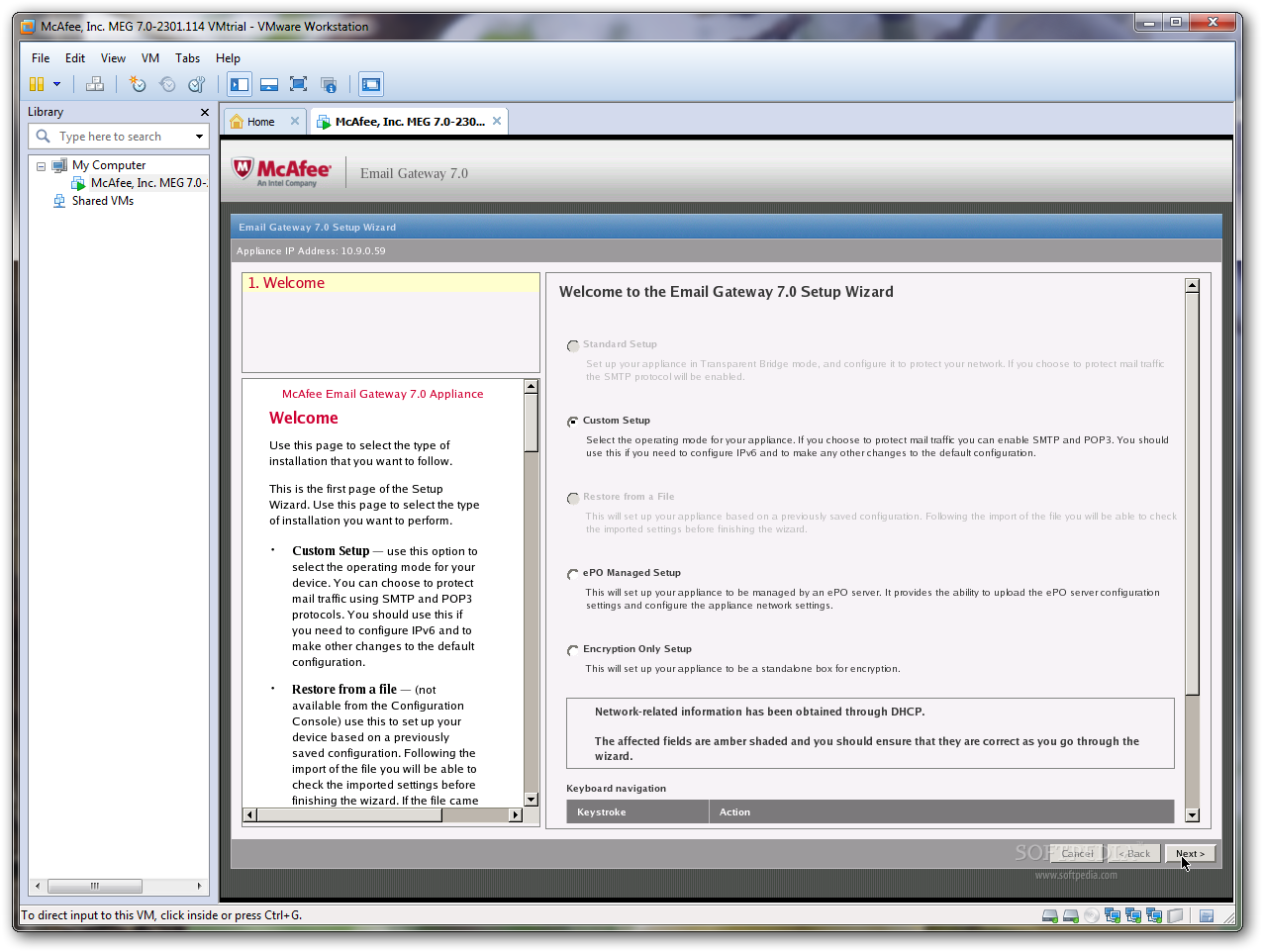1263x952 pixels.
Task: Click the Action column header
Action: (x=941, y=812)
